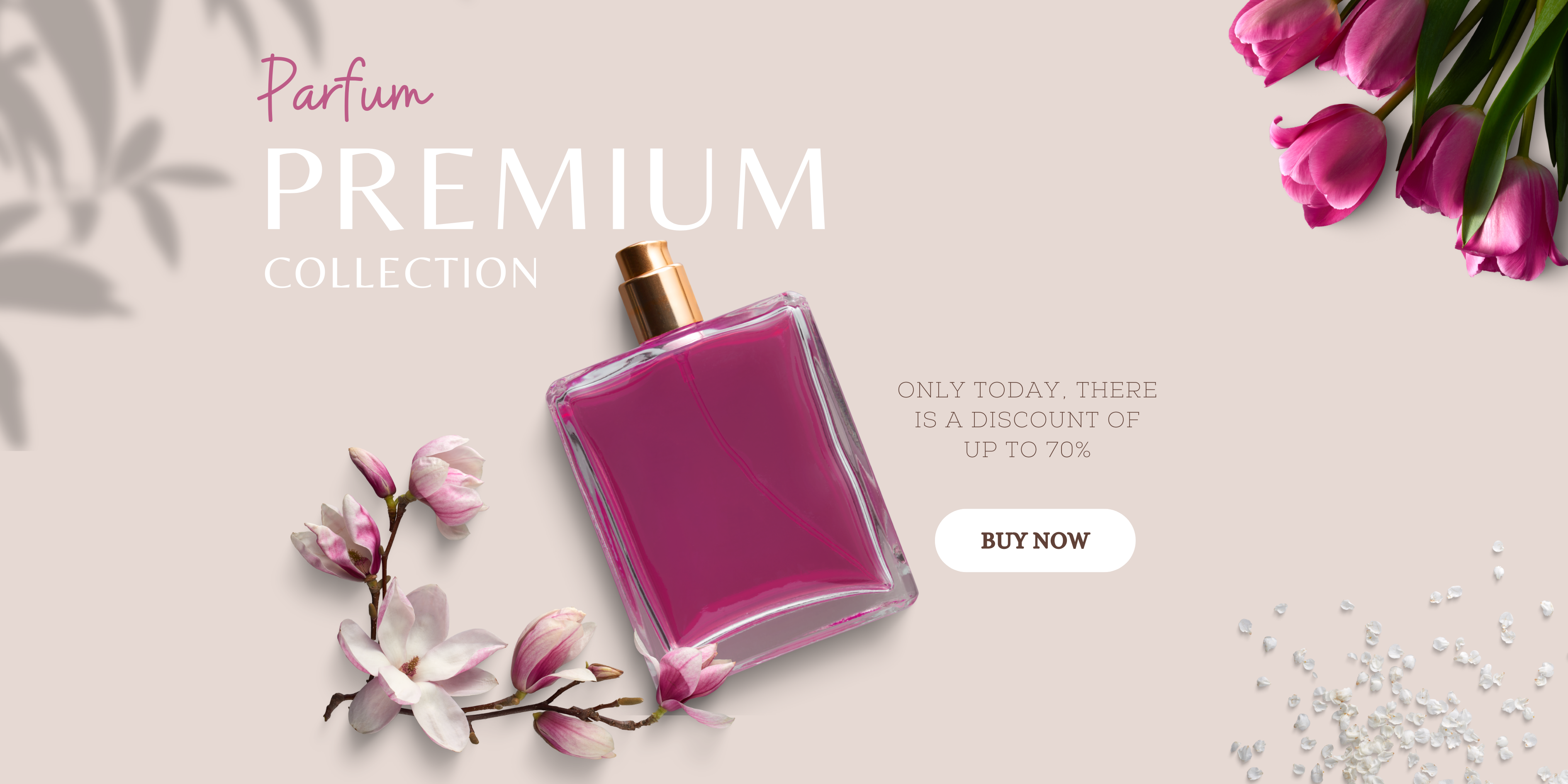Click the pink tulip bouquet
Image resolution: width=1568 pixels, height=784 pixels.
click(1400, 134)
